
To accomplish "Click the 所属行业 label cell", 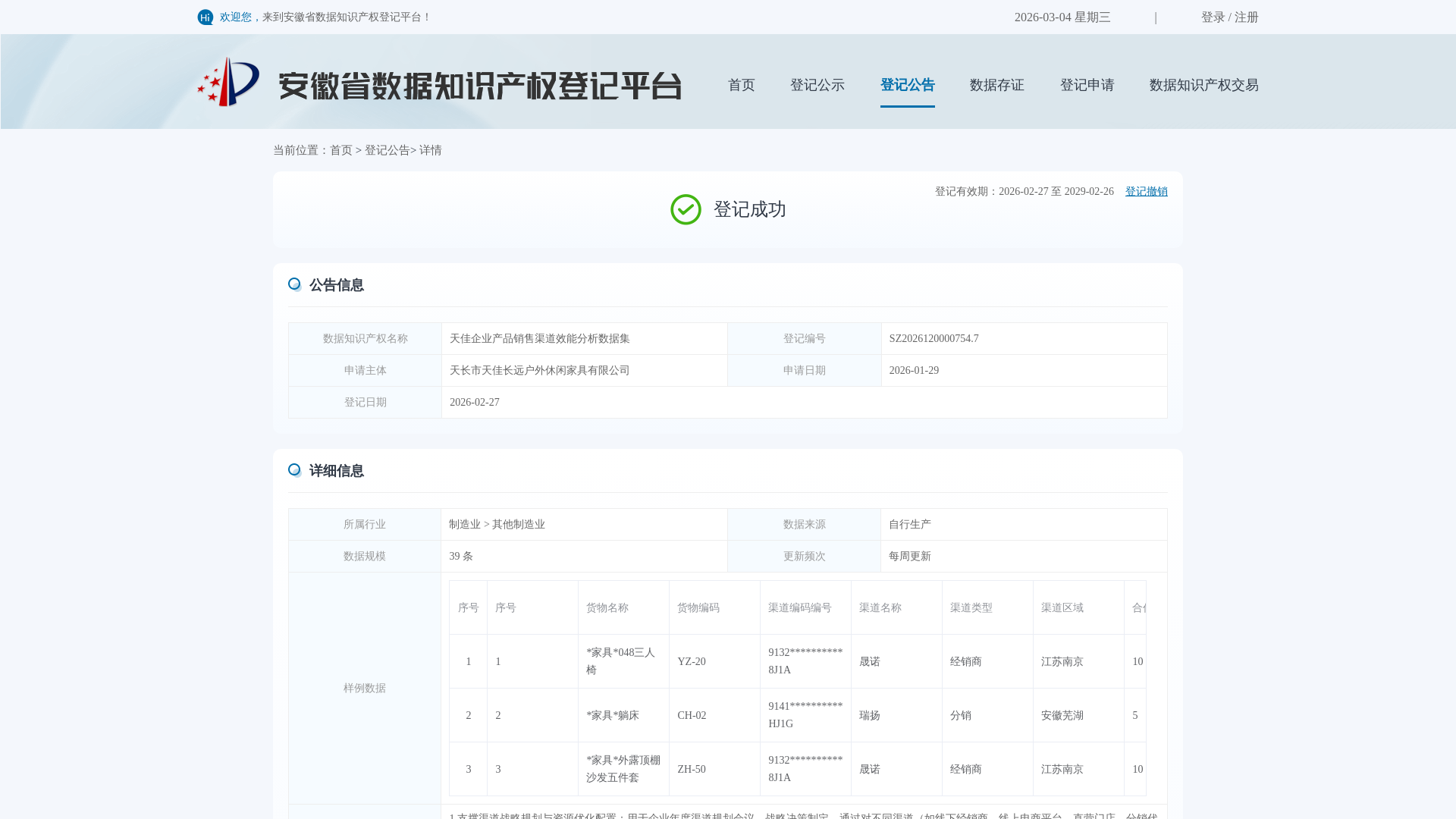I will pos(365,525).
